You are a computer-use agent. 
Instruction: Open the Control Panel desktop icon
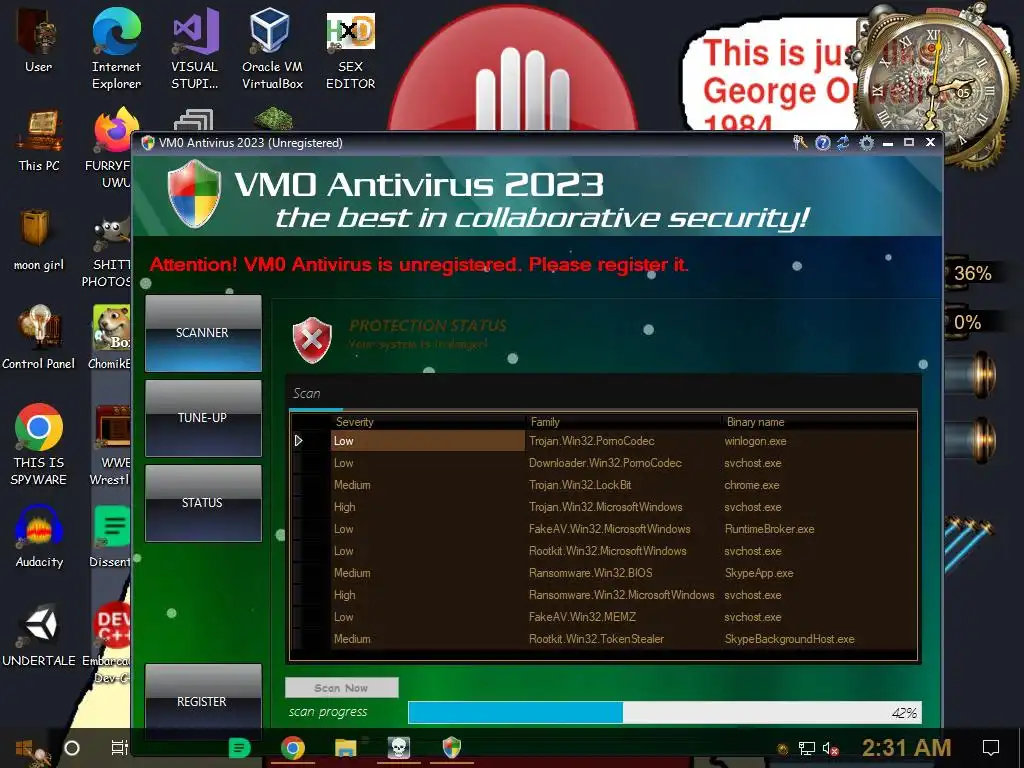(x=39, y=338)
